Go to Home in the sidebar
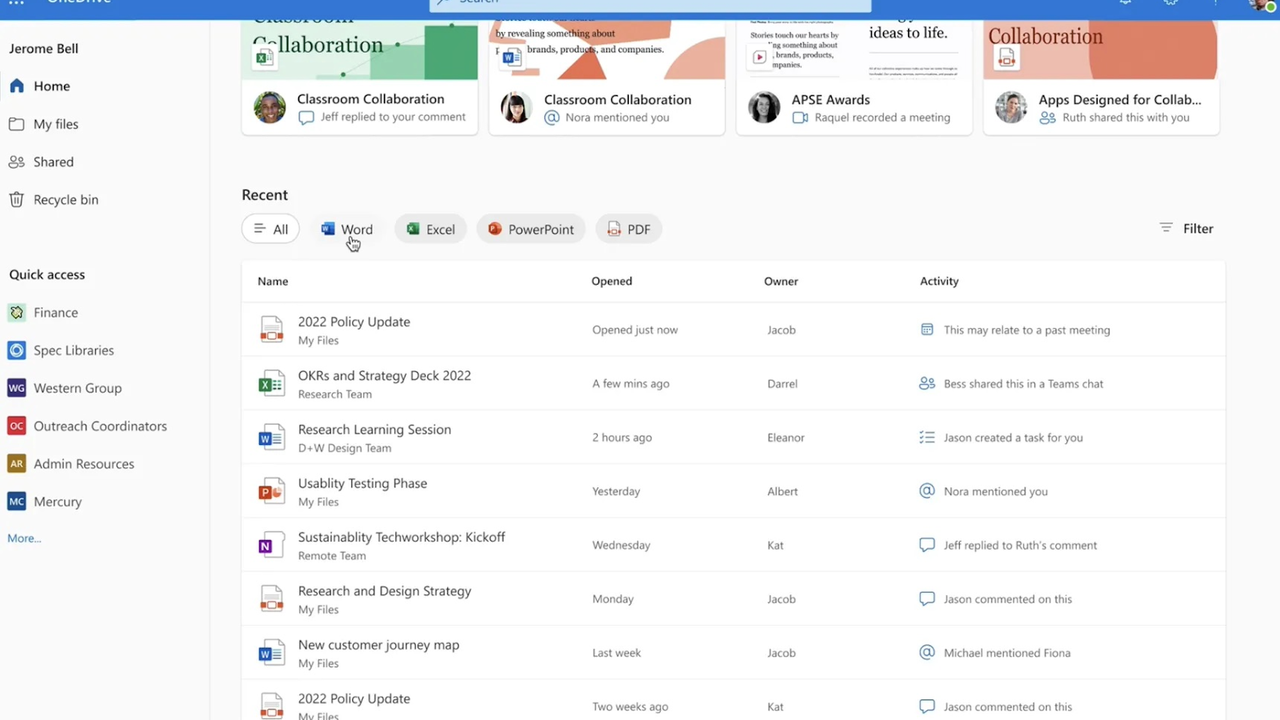 51,86
